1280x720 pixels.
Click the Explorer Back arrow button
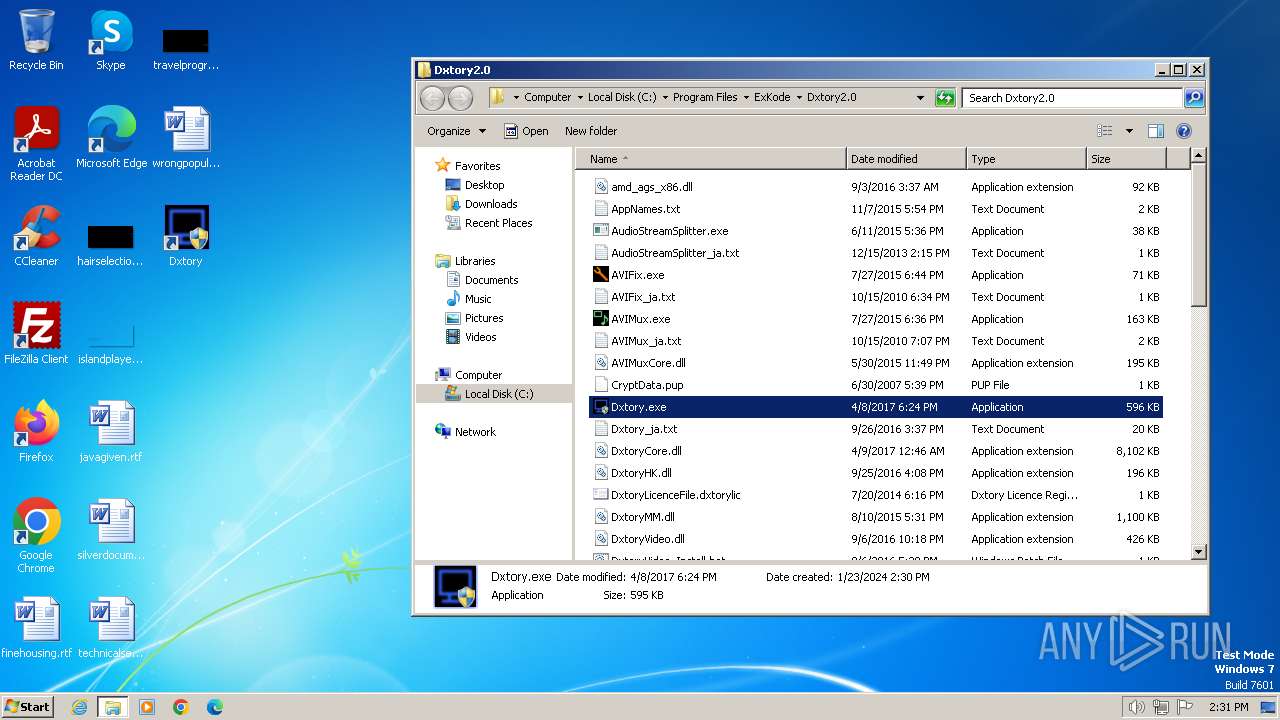pos(432,98)
